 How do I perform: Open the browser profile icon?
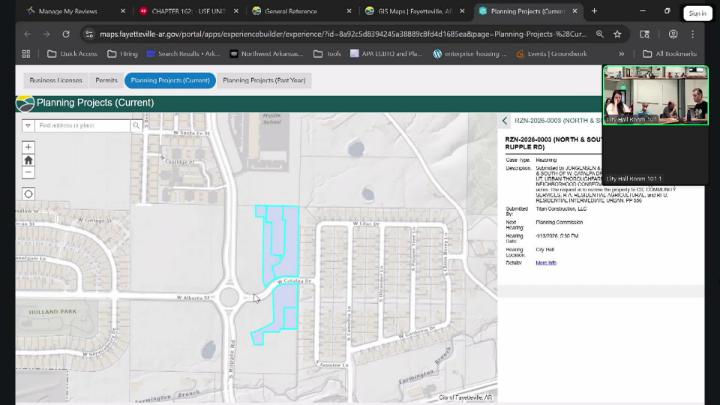(x=673, y=34)
